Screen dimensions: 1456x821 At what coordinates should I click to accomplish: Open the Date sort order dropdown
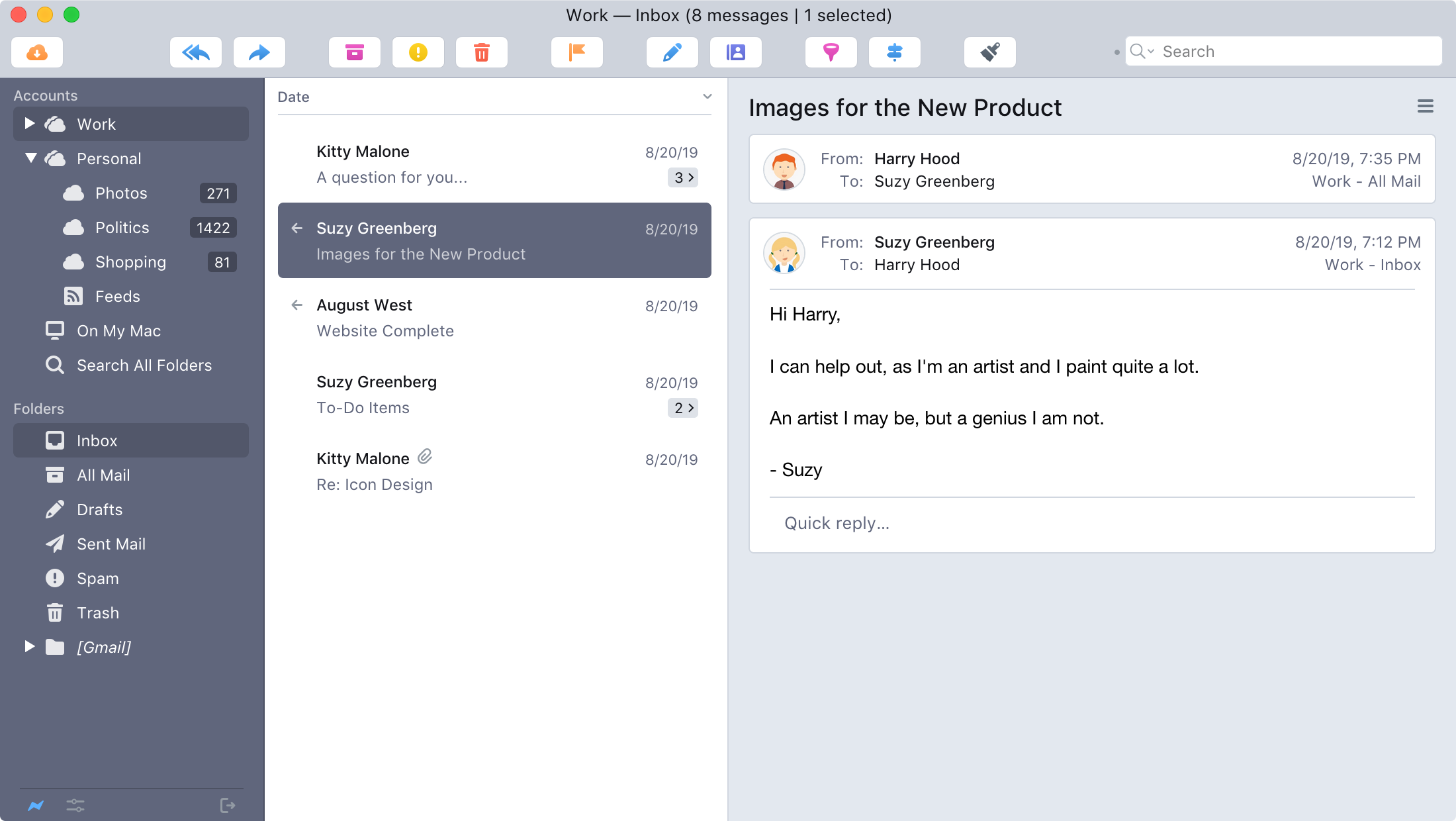pyautogui.click(x=707, y=97)
